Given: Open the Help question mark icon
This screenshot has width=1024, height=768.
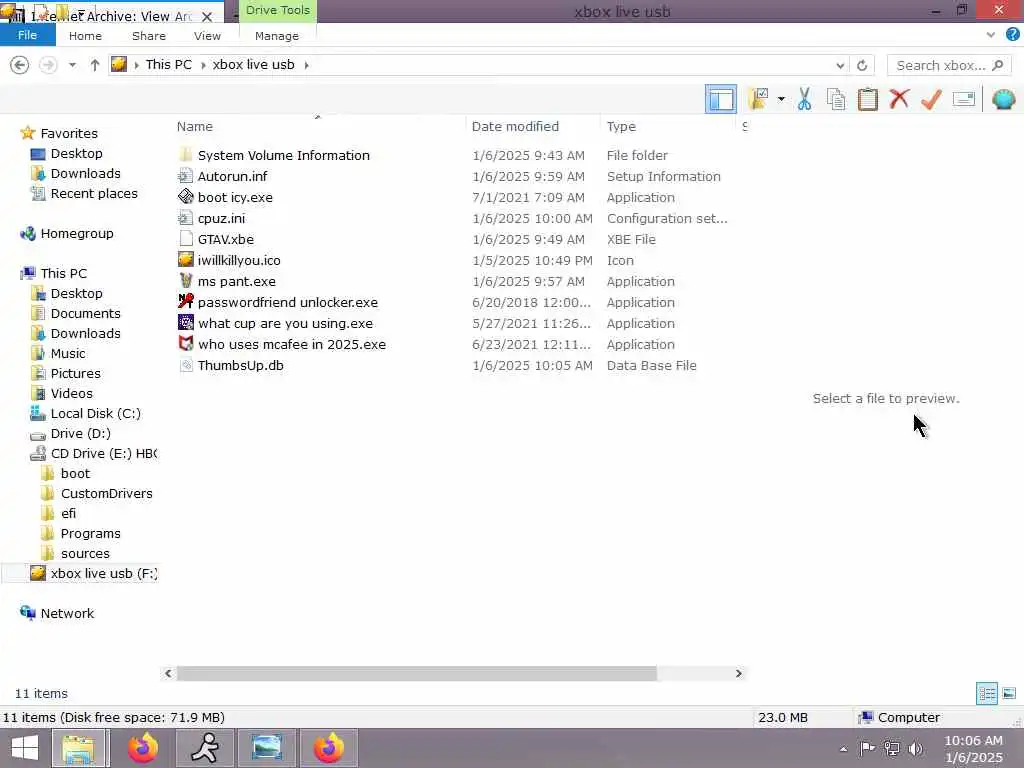Looking at the screenshot, I should coord(1013,35).
